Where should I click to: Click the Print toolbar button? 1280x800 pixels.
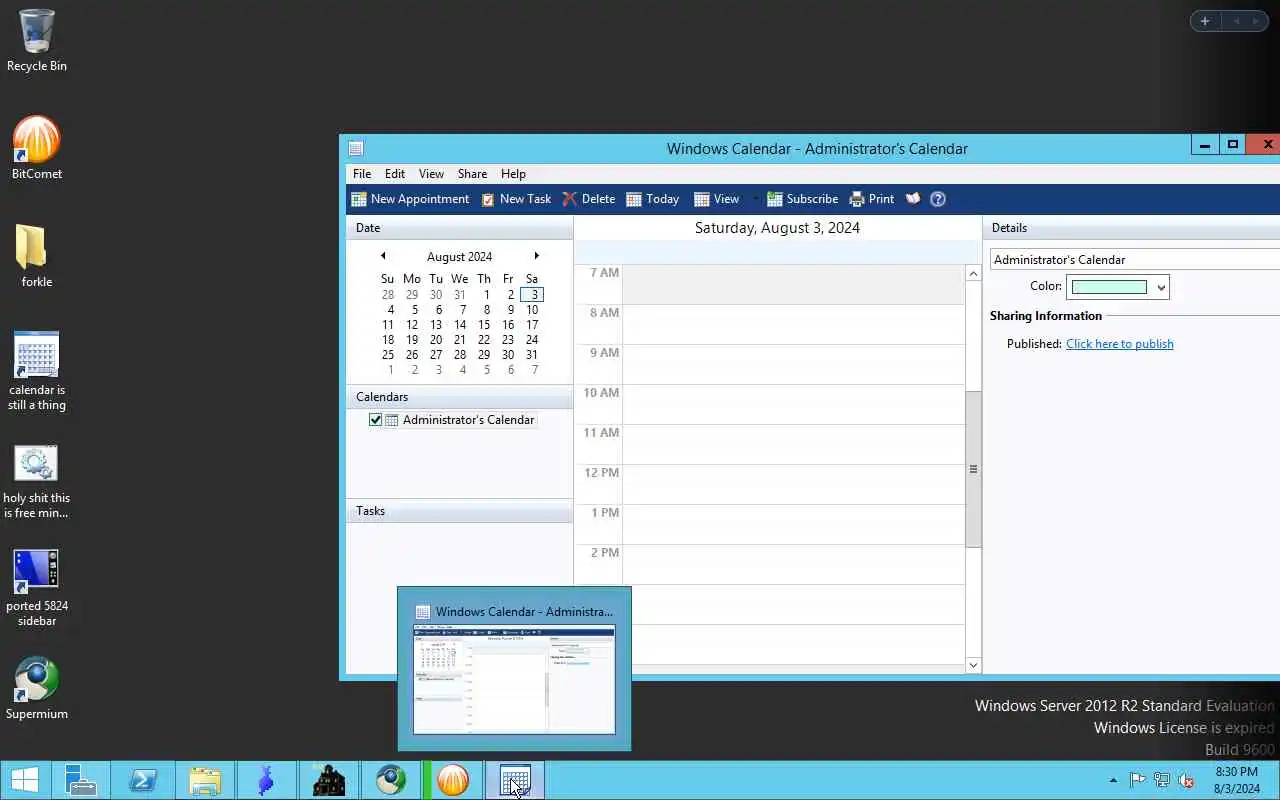[872, 199]
